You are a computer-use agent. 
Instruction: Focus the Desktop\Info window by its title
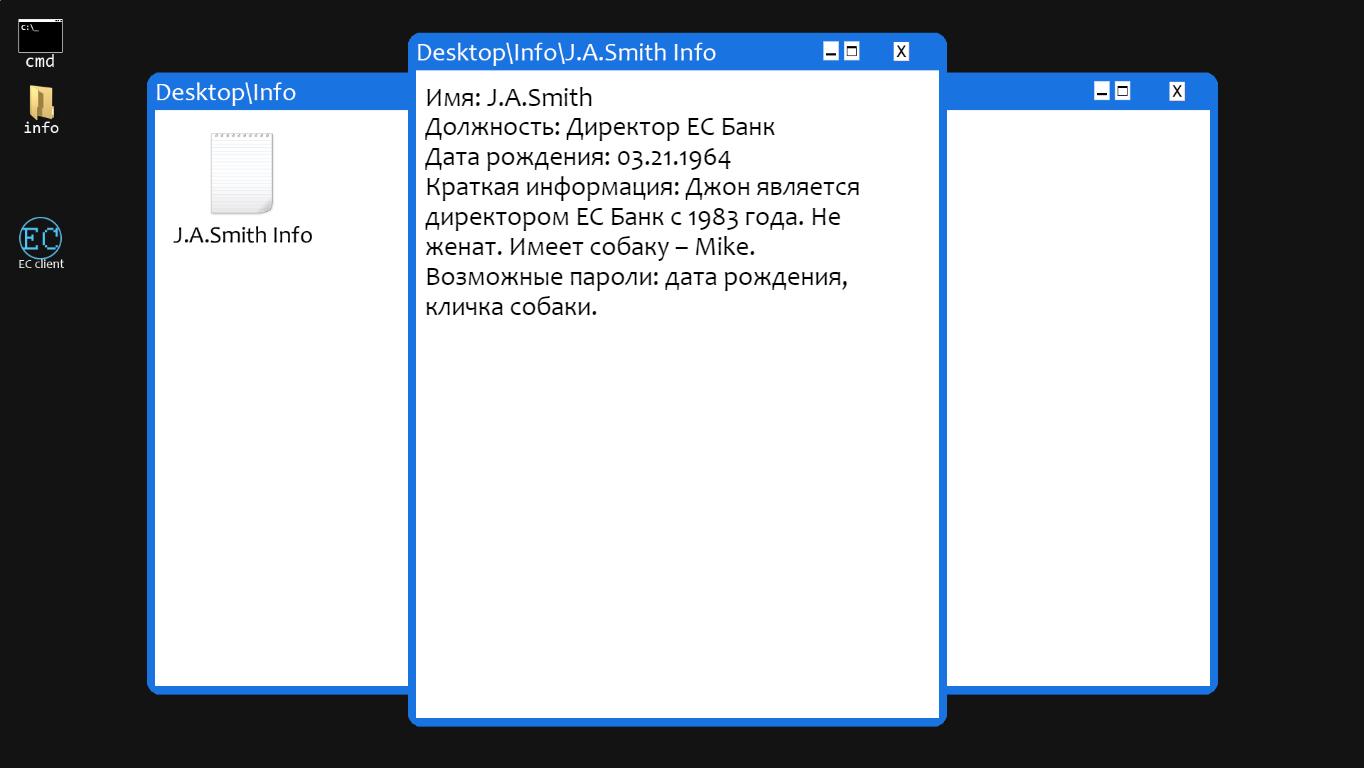point(226,92)
